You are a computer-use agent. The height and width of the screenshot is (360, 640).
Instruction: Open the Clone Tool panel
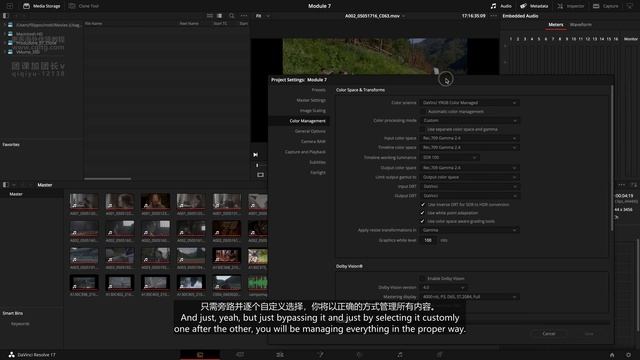coord(84,6)
